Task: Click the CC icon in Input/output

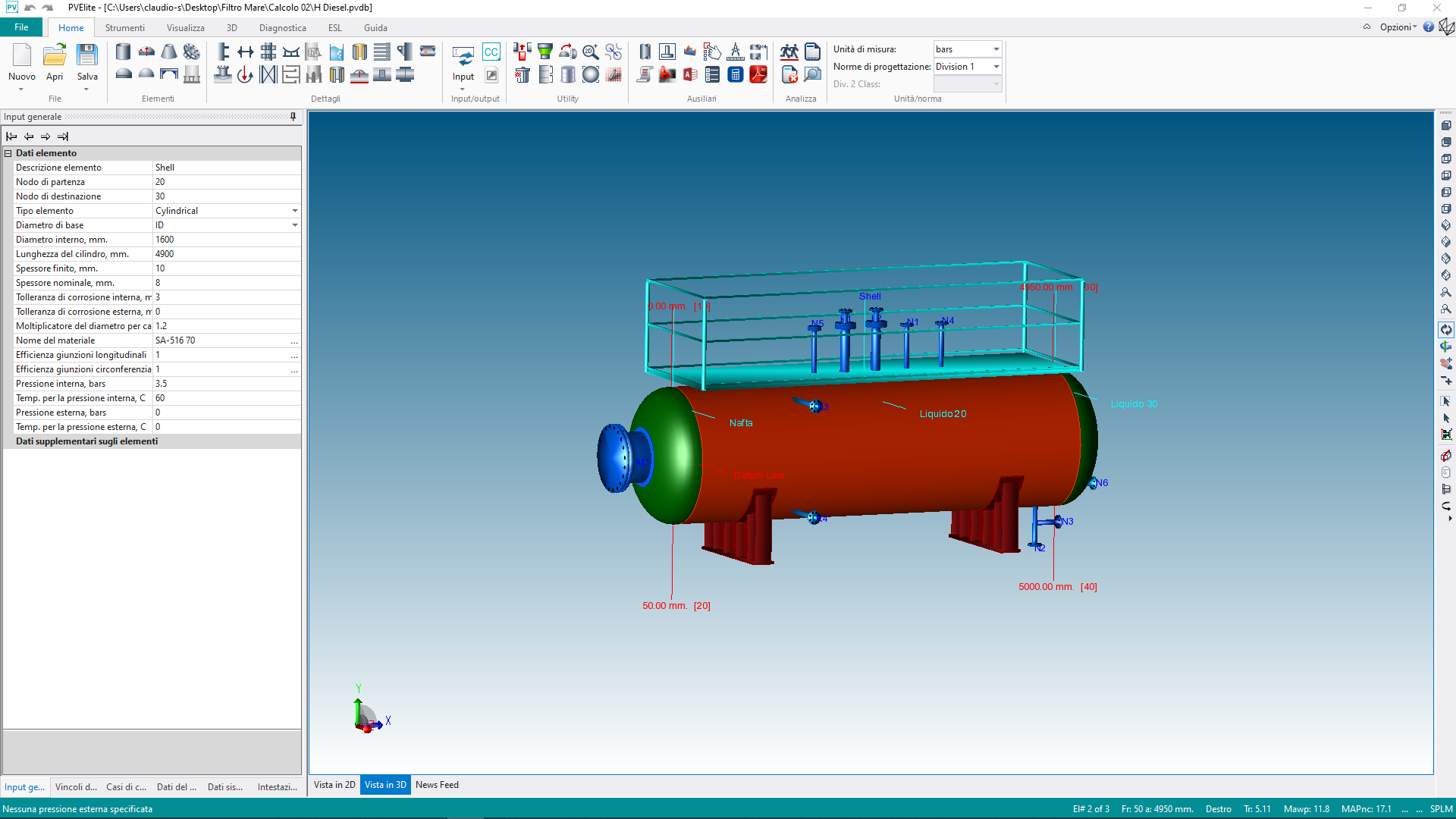Action: click(491, 52)
